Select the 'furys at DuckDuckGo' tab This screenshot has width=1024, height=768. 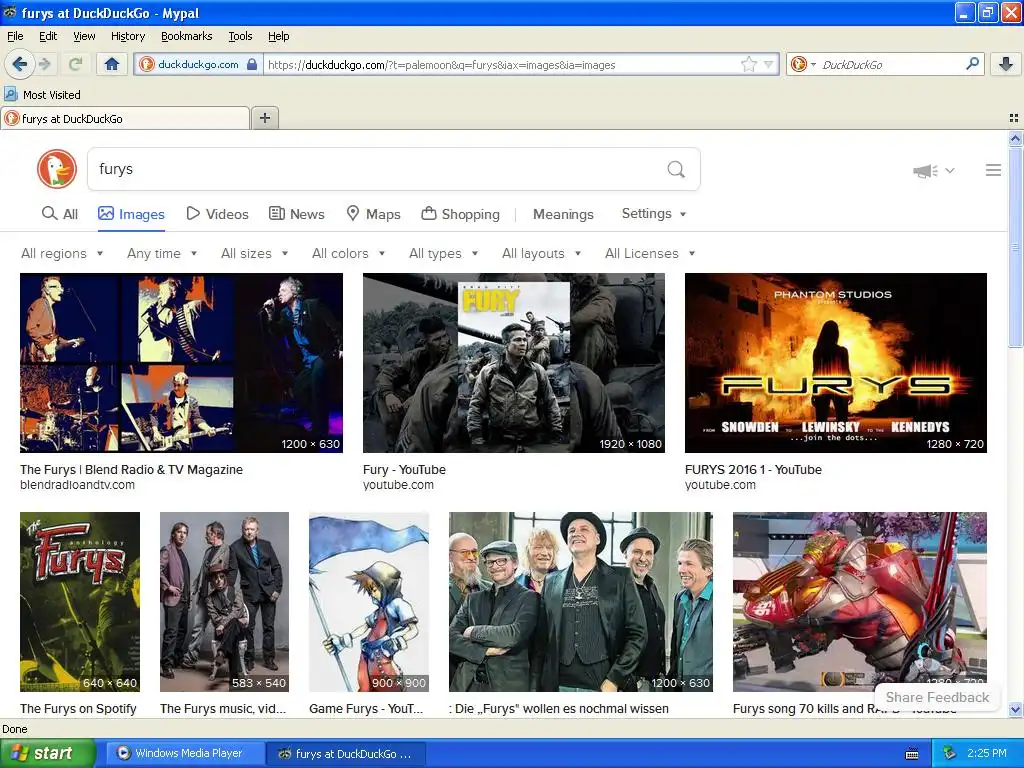click(125, 118)
